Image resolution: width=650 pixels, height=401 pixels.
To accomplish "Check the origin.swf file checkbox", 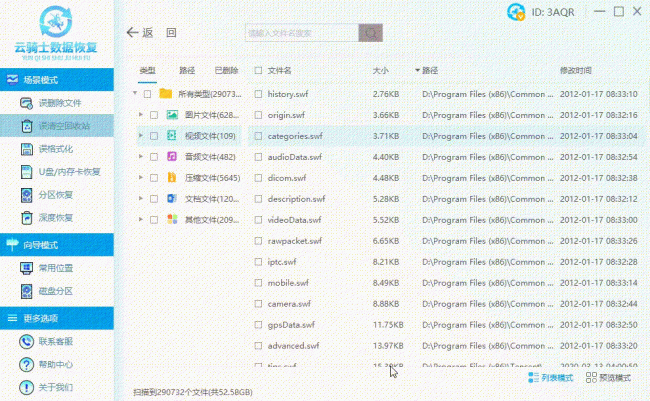I will [x=258, y=115].
